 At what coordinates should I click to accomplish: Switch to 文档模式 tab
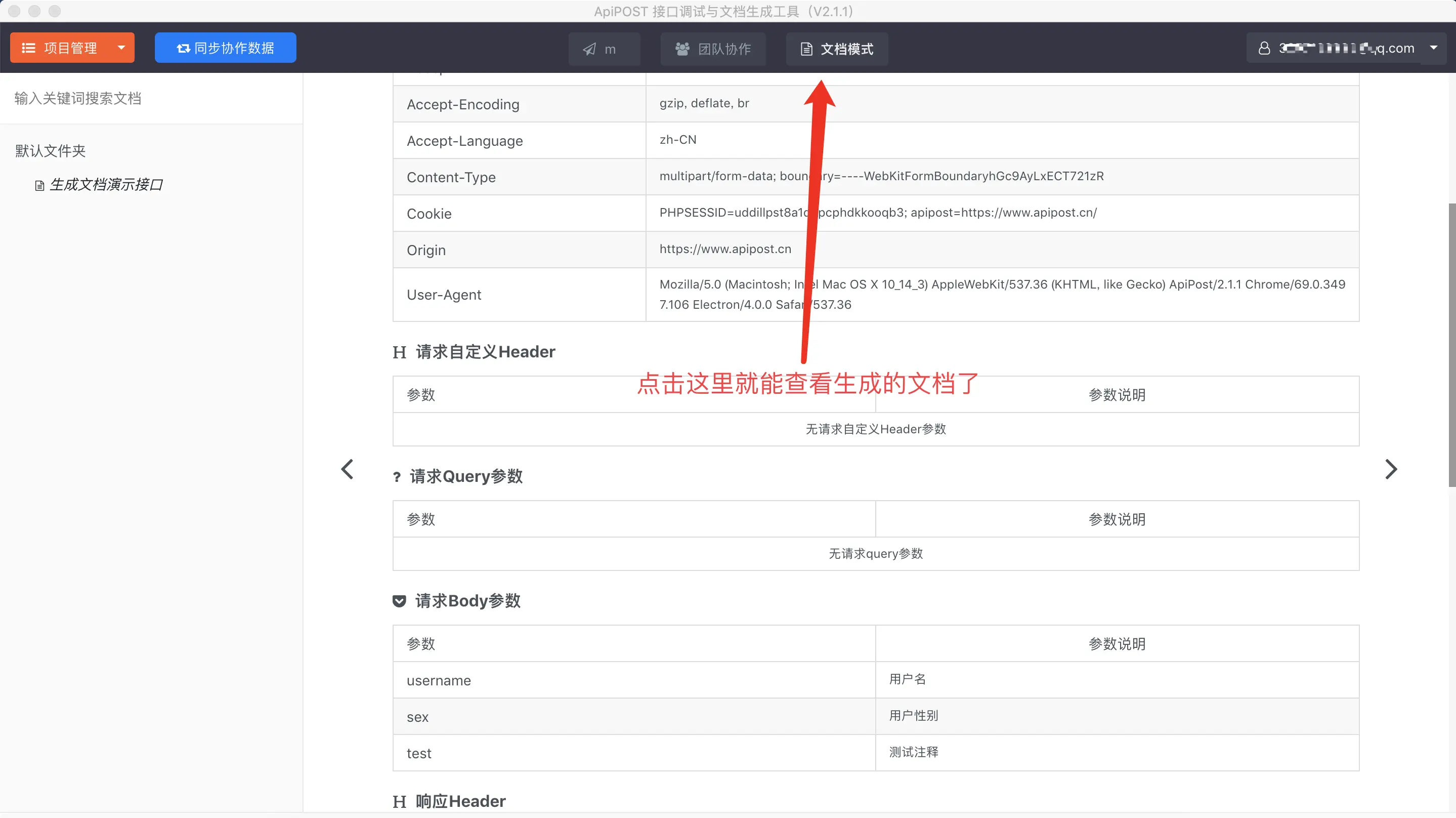tap(837, 49)
